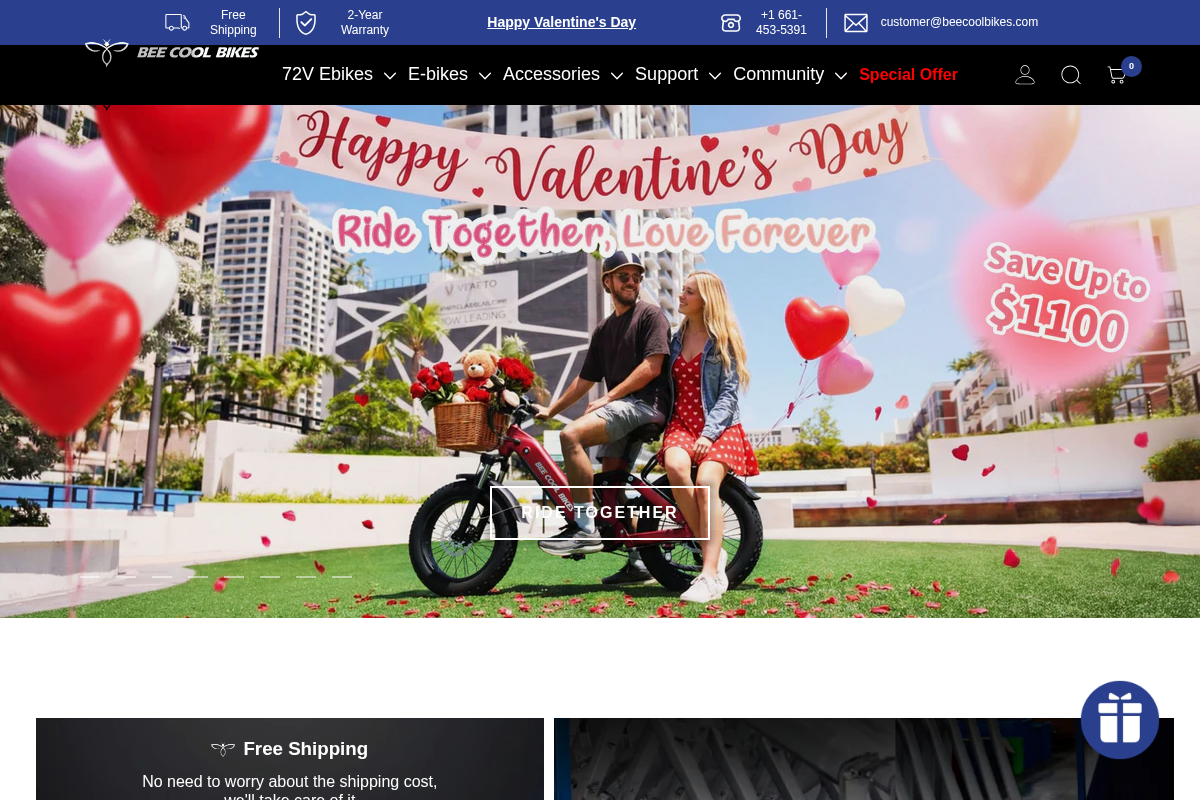The image size is (1200, 800).
Task: Open the Happy Valentine's Day link
Action: (561, 22)
